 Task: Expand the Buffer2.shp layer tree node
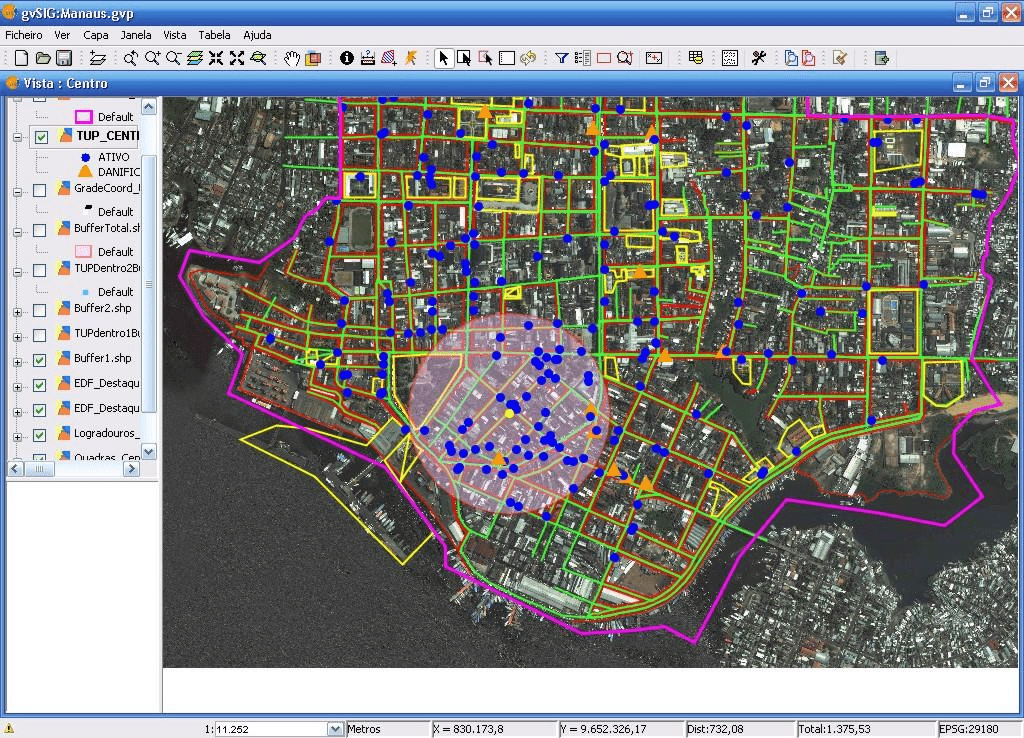click(17, 310)
